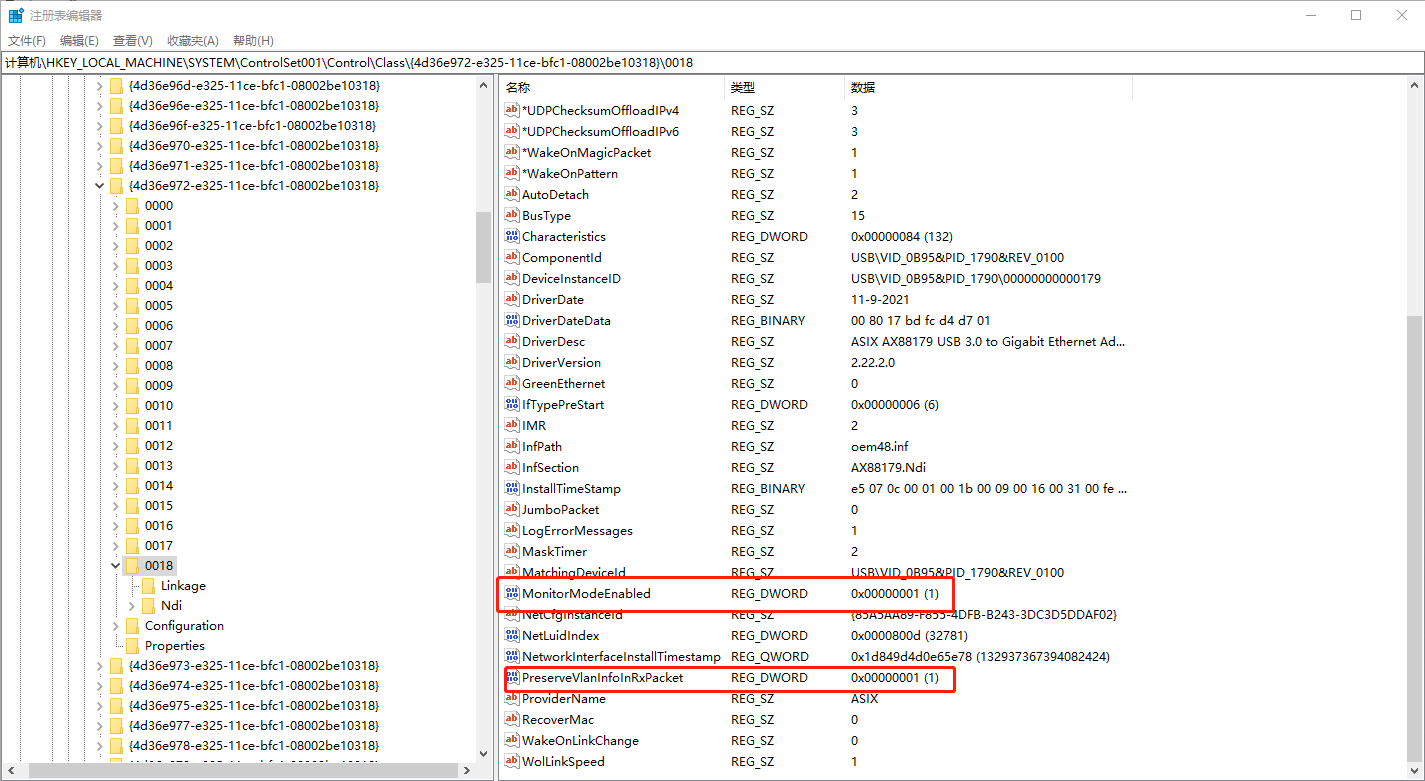
Task: Select the ComponentId value name
Action: coord(562,257)
